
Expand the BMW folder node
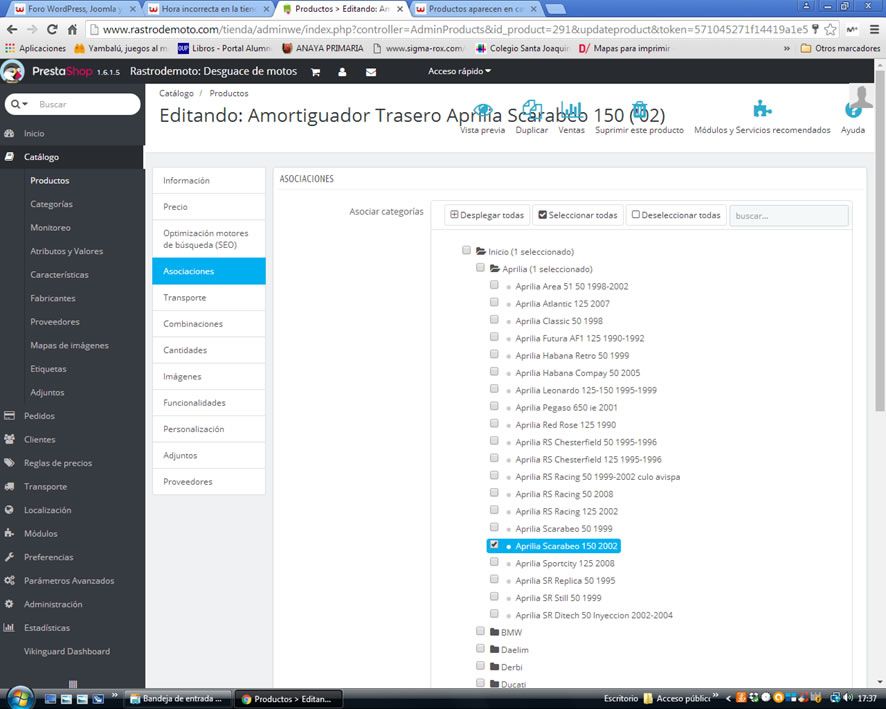(495, 632)
